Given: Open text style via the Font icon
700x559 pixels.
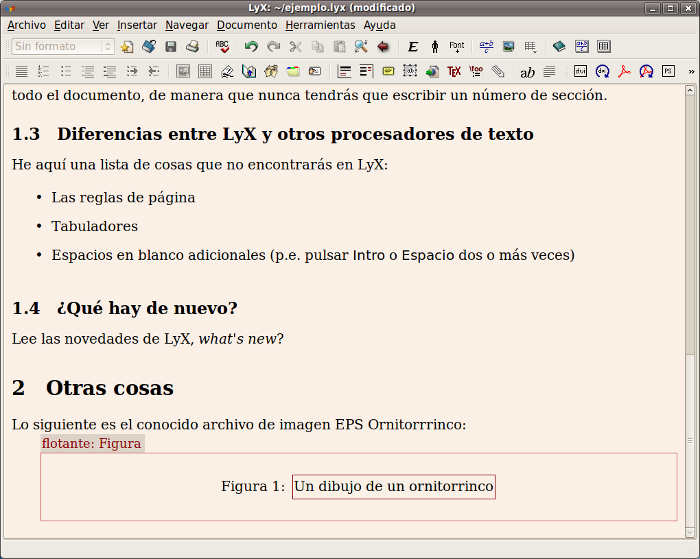Looking at the screenshot, I should [457, 46].
